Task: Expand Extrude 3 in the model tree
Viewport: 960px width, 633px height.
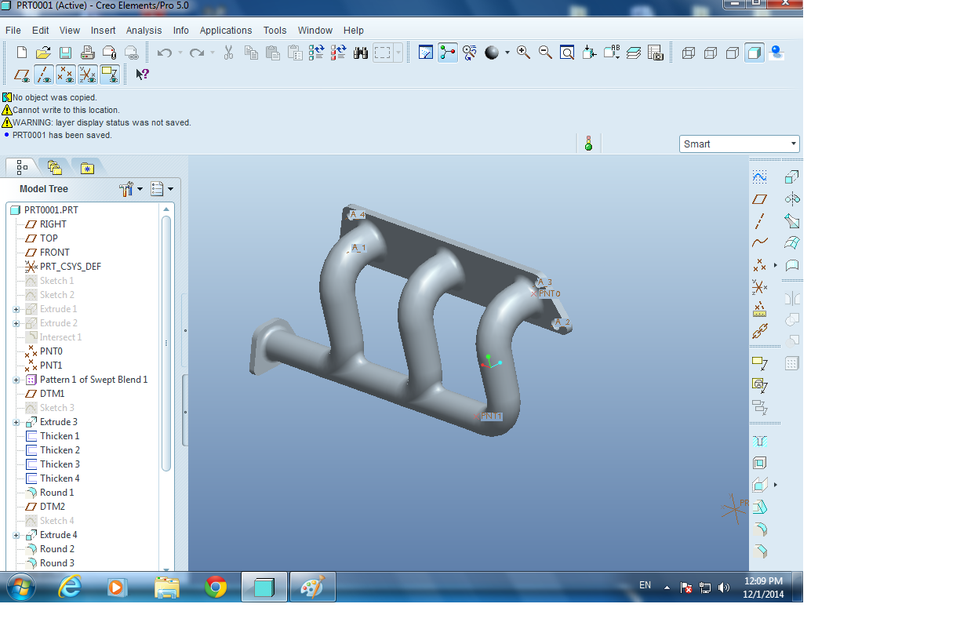Action: [x=14, y=422]
